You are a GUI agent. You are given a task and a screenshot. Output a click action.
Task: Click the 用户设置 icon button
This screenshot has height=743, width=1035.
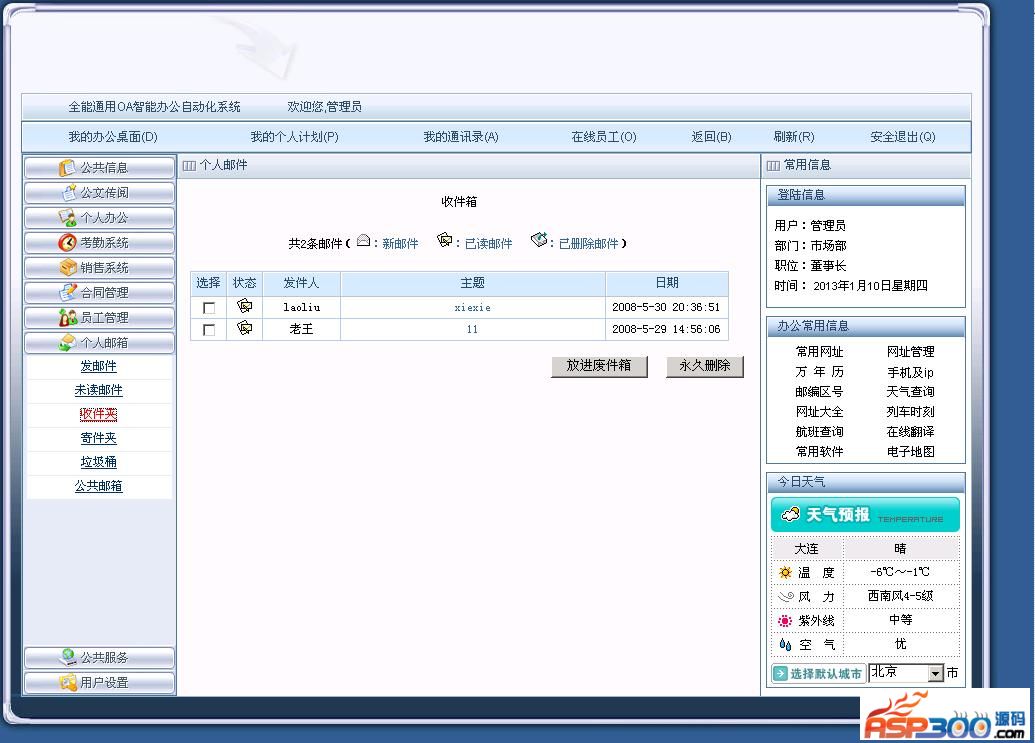coord(67,683)
